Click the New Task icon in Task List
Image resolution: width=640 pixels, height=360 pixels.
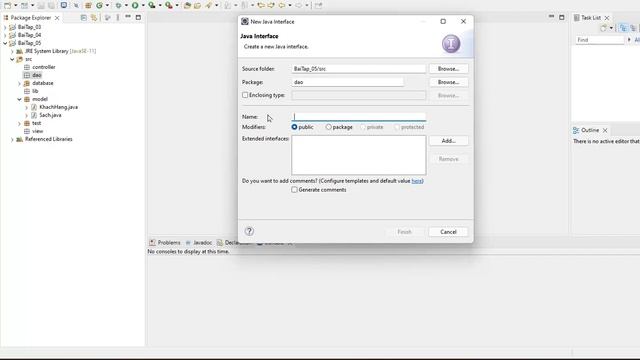(603, 28)
